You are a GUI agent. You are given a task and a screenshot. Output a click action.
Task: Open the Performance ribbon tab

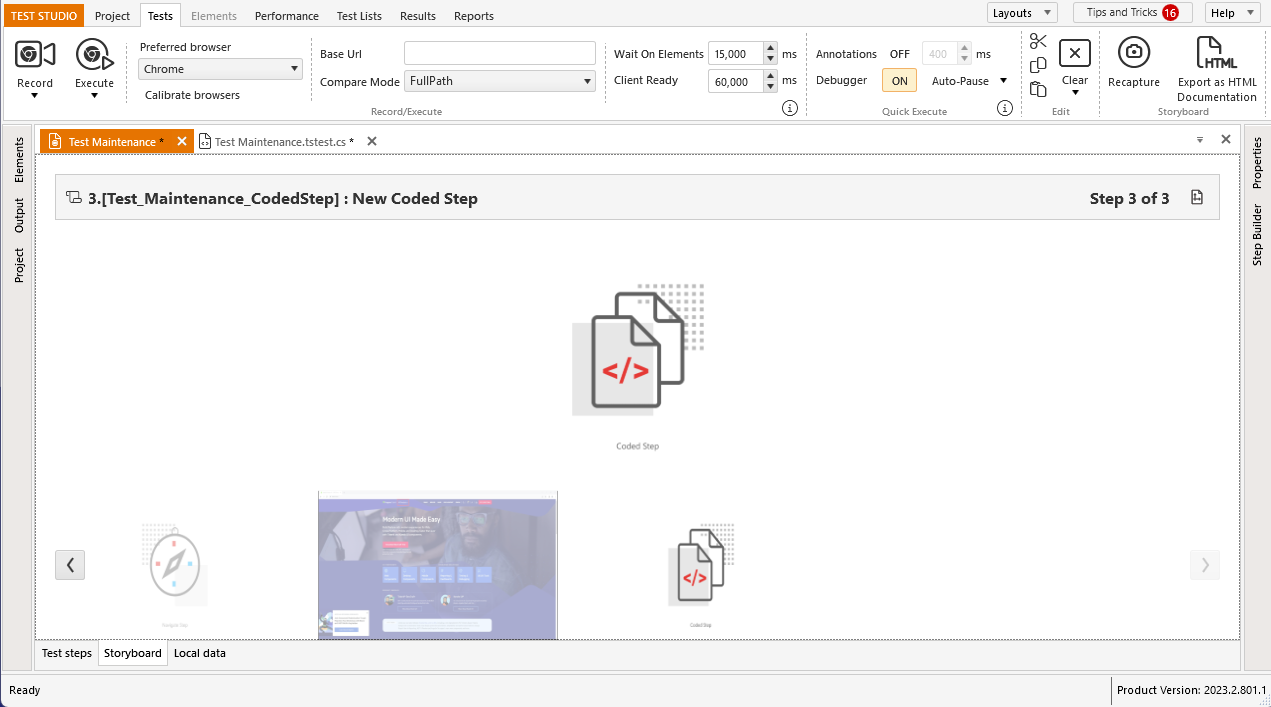point(287,16)
